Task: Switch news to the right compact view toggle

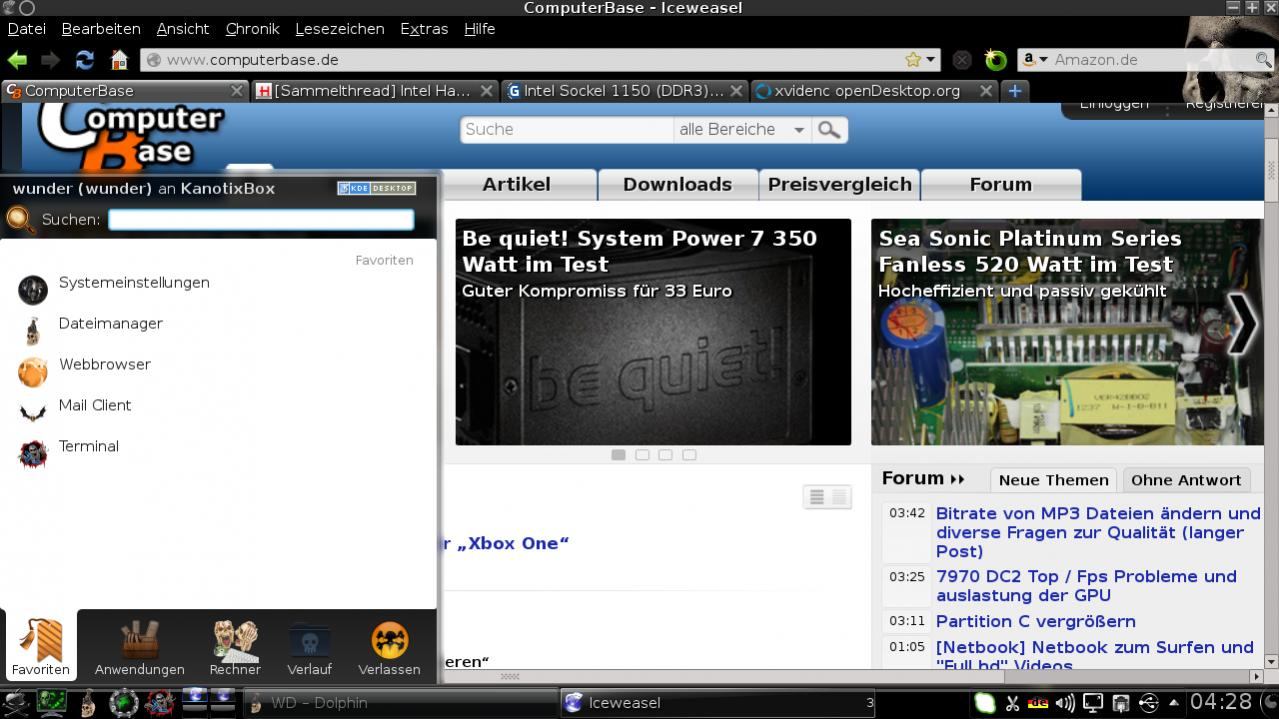Action: (839, 497)
